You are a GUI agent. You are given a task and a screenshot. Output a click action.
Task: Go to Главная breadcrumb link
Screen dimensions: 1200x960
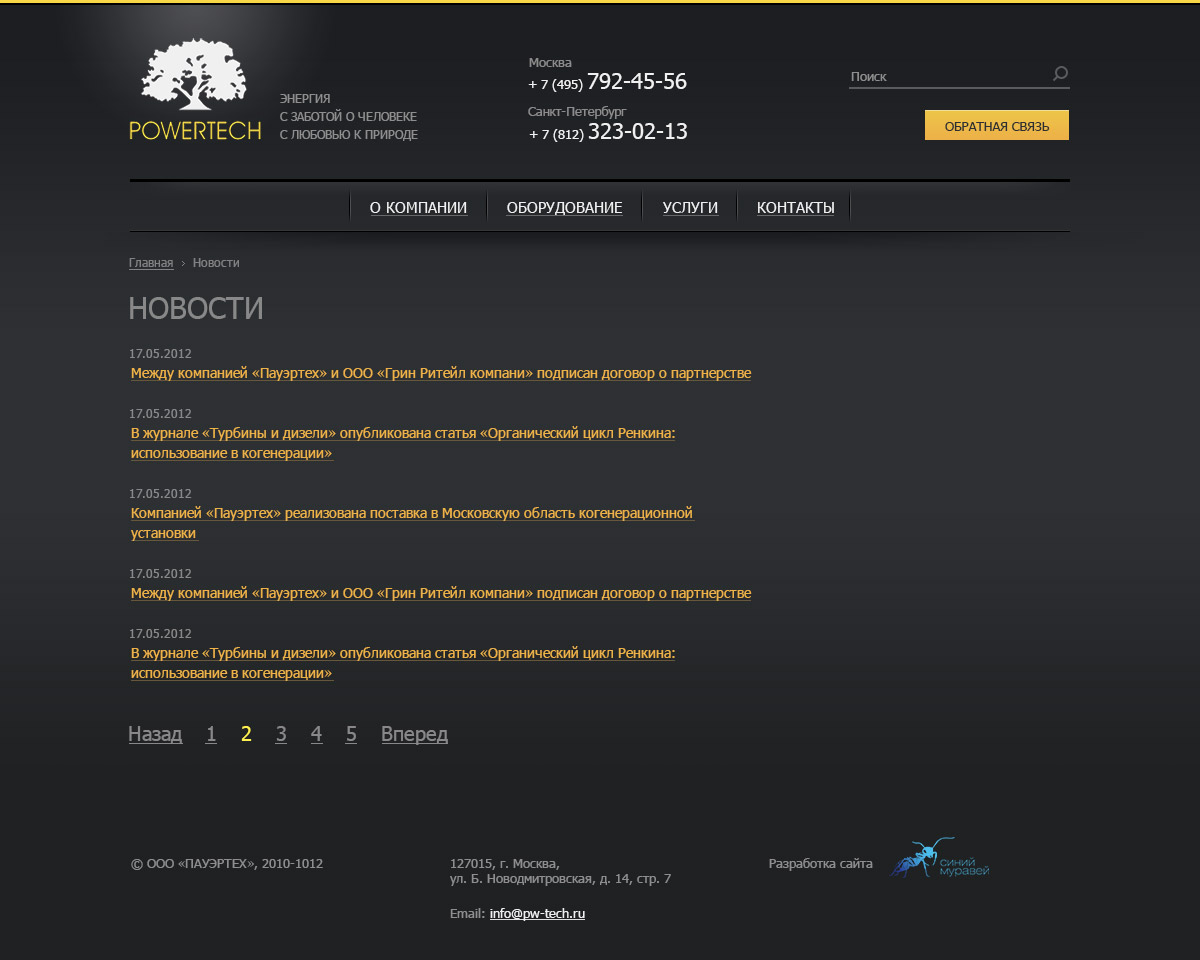coord(151,263)
